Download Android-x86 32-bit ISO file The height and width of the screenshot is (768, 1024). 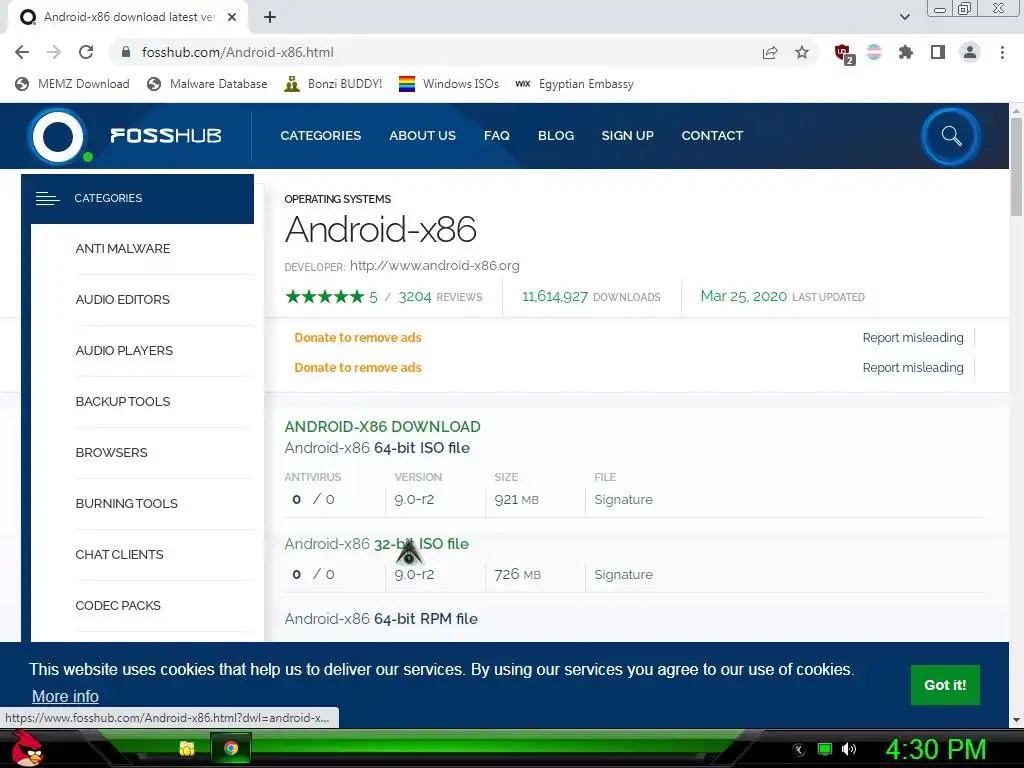tap(377, 544)
